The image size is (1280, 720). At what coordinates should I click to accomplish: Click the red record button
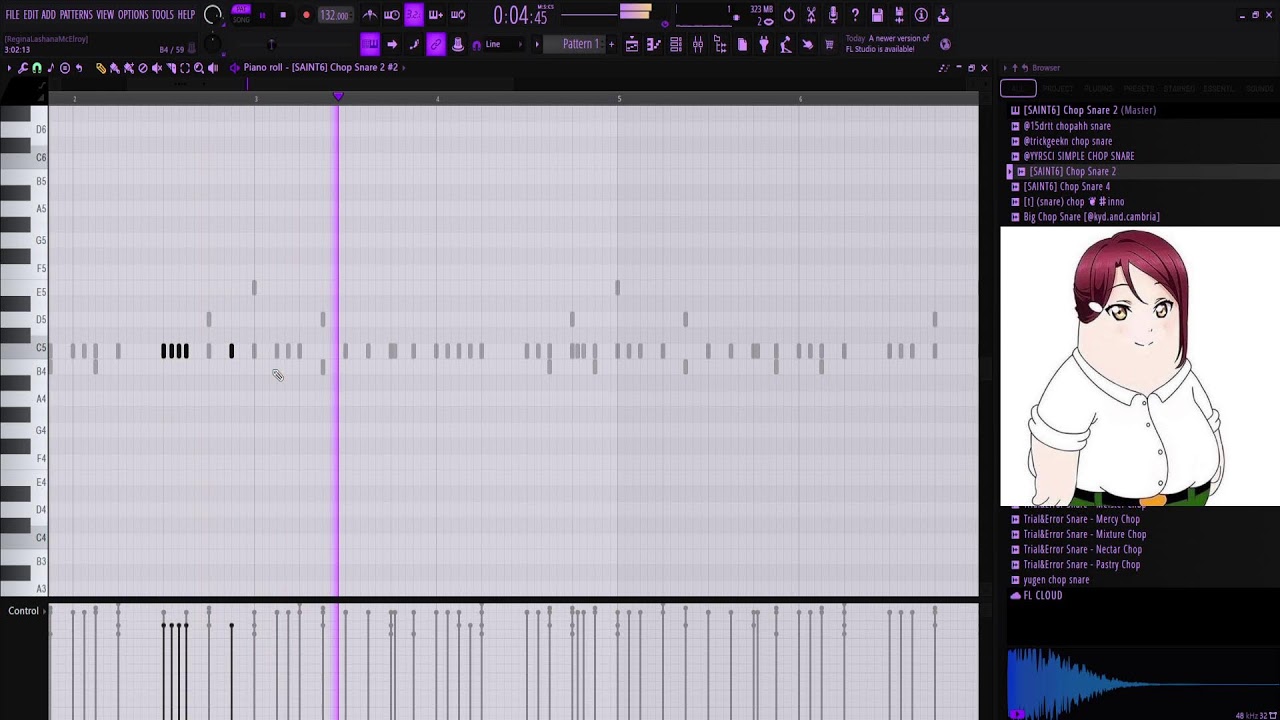pyautogui.click(x=306, y=15)
